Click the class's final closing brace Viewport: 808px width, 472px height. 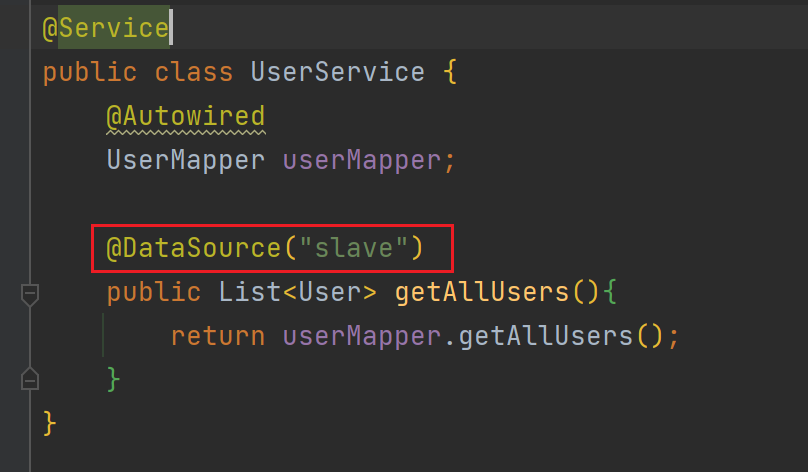point(50,423)
